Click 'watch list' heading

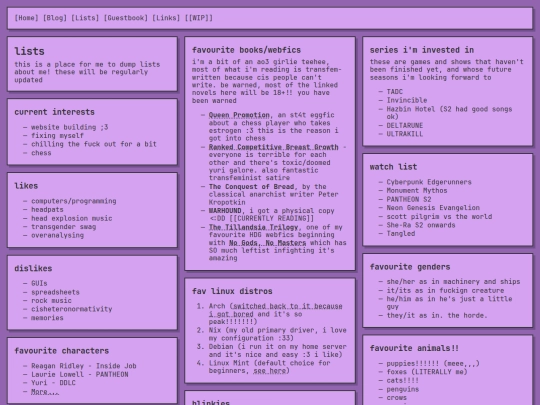point(393,167)
